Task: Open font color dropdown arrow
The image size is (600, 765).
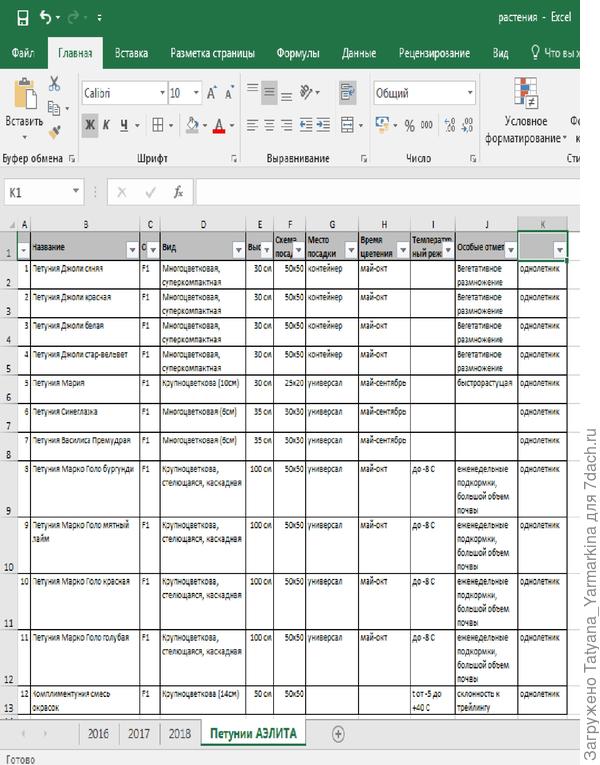Action: click(232, 126)
